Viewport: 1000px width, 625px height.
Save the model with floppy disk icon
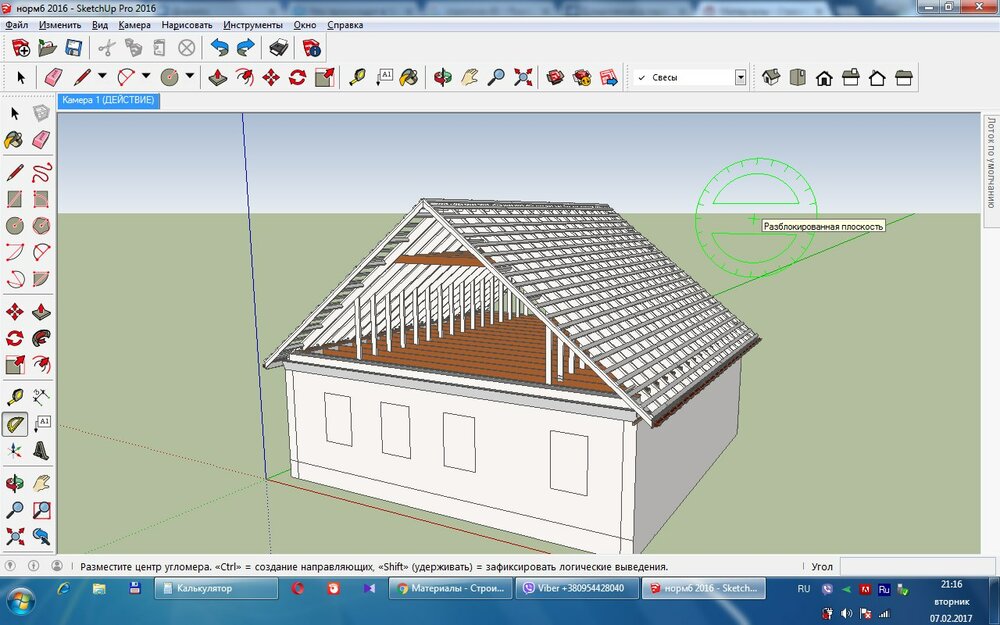73,47
